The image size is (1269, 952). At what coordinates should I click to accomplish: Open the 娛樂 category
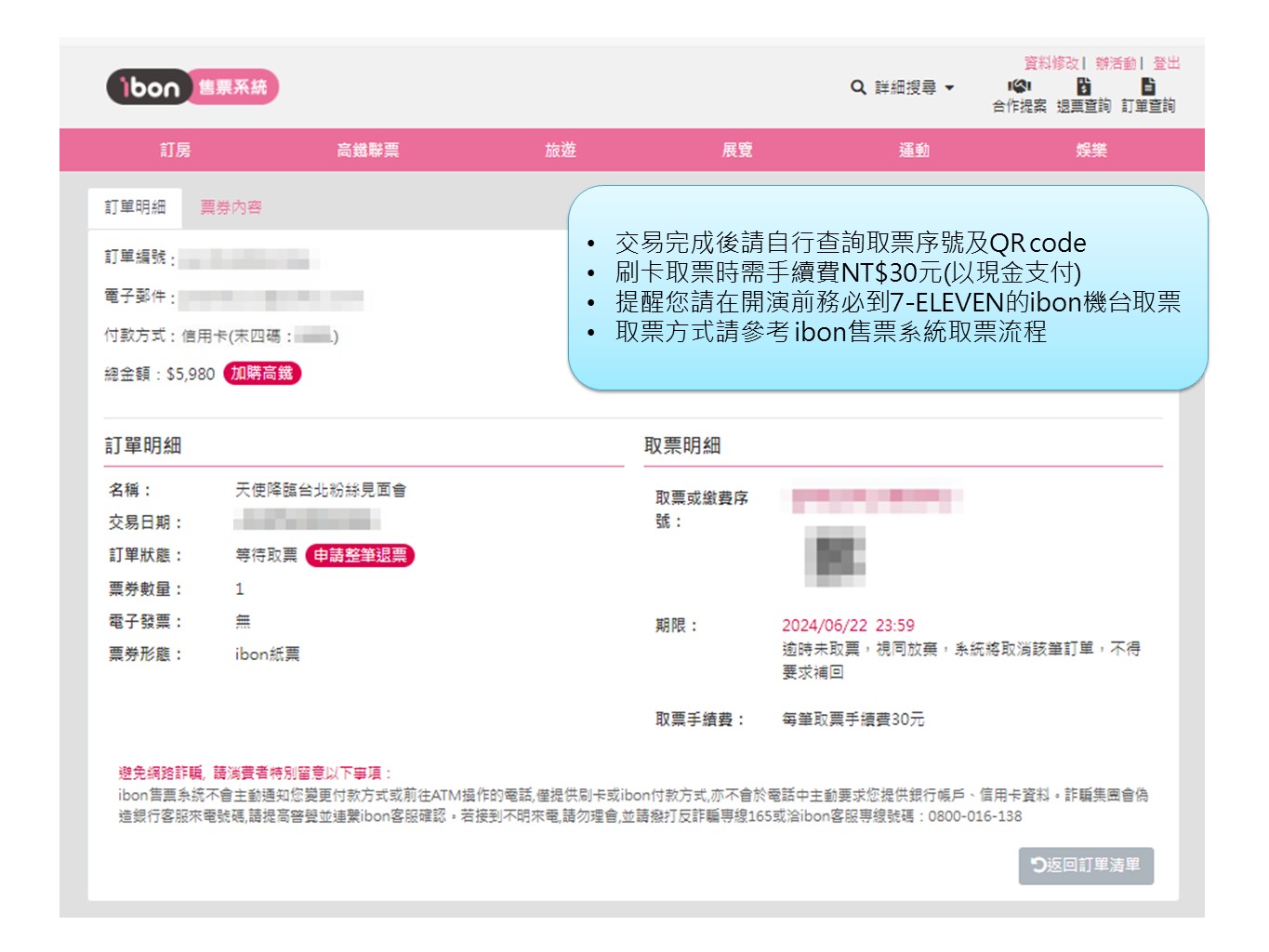[x=1091, y=150]
